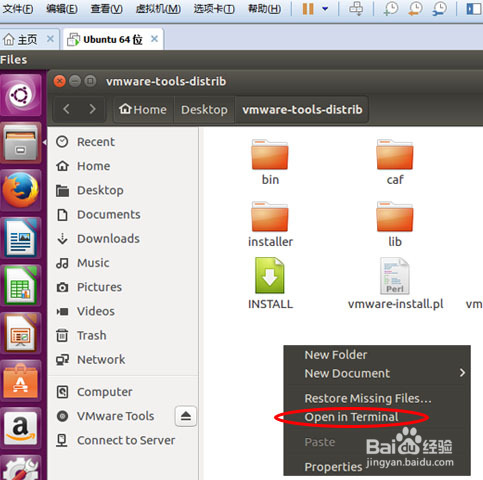
Task: Open the snapshot manager icon
Action: tap(440, 9)
